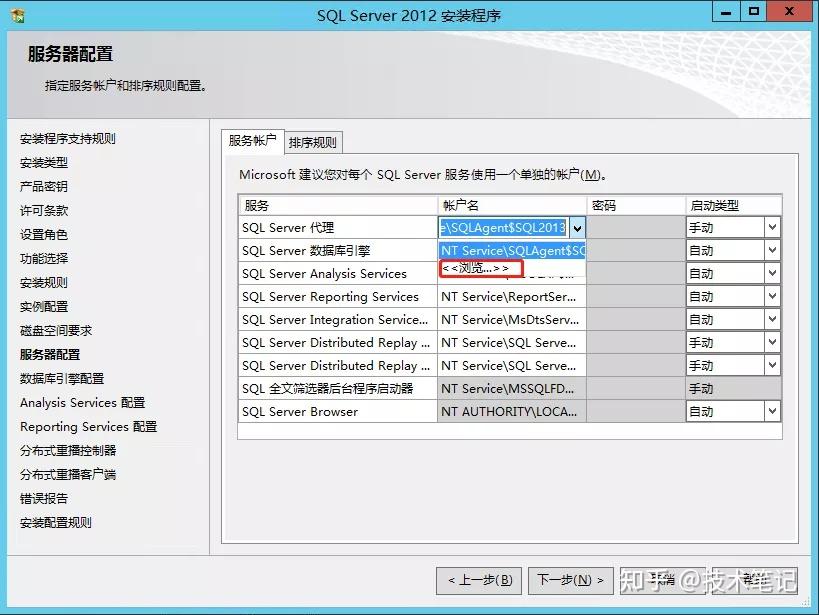Switch to the 排序规则 tab
Viewport: 819px width, 615px height.
(x=312, y=141)
